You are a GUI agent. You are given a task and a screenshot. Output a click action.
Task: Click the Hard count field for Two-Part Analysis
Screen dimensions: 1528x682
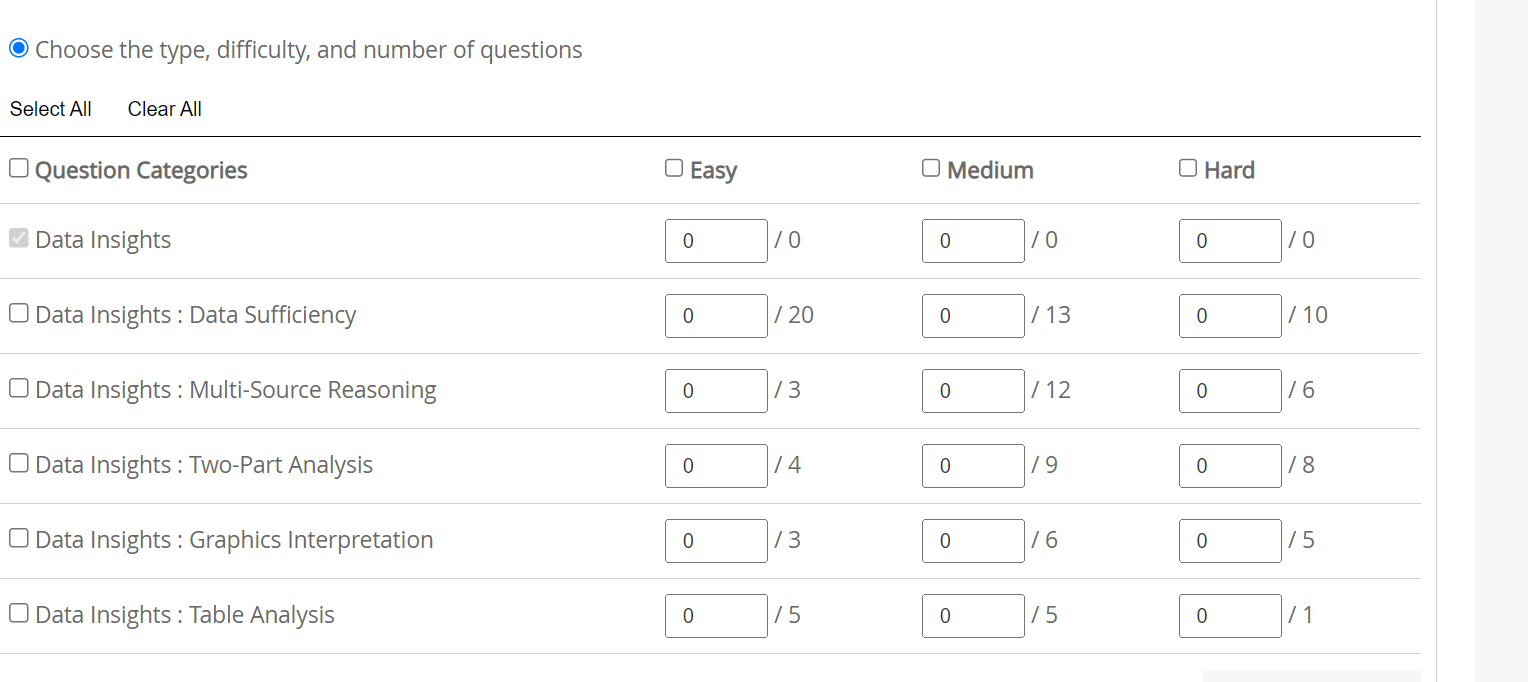[x=1230, y=465]
